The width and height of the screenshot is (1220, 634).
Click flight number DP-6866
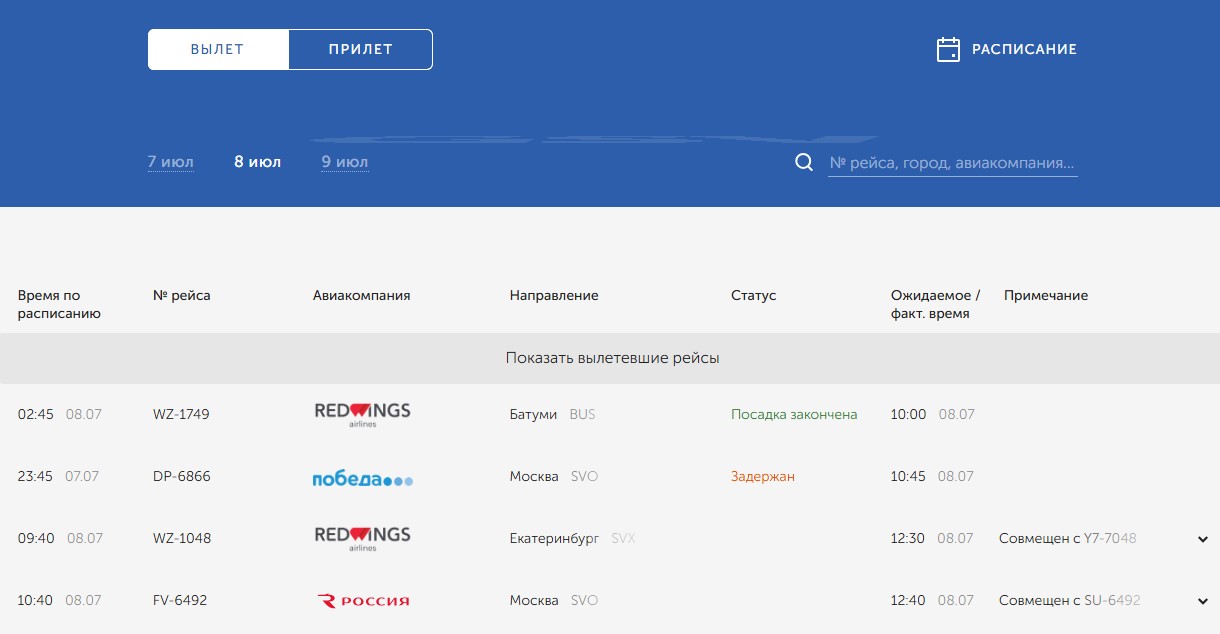[x=182, y=476]
